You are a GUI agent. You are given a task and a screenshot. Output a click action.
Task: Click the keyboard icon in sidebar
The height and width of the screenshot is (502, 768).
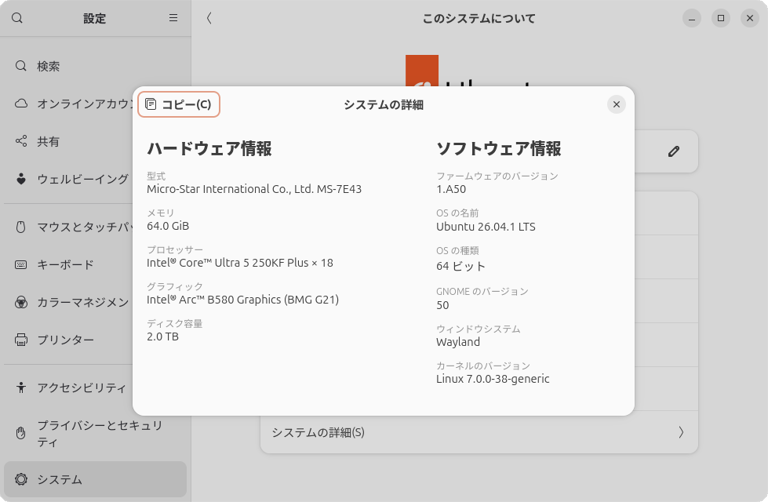click(x=21, y=264)
